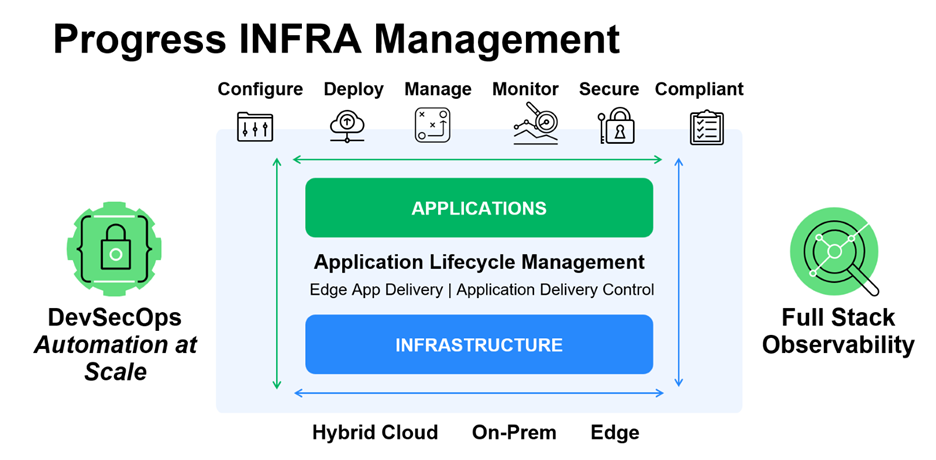Click the Full Stack Observability text label
Viewport: 936px width, 460px height.
click(838, 332)
